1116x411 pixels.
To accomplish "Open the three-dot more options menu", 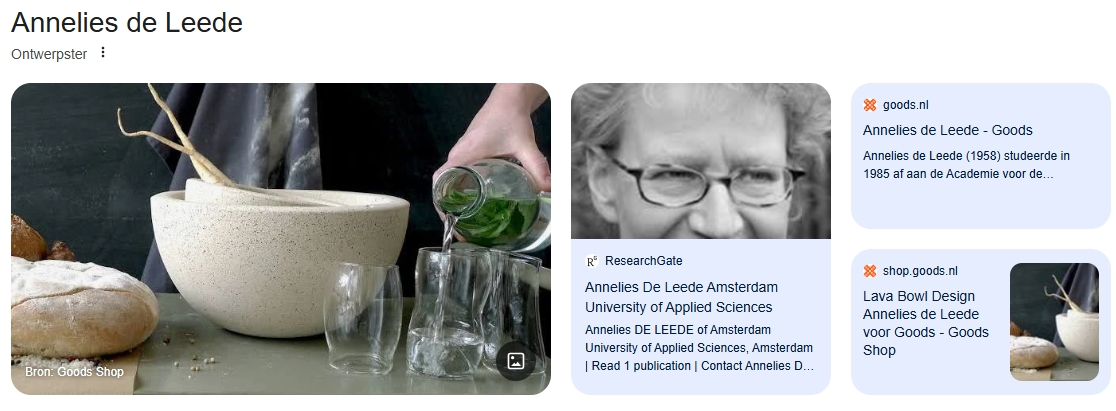I will coord(102,53).
